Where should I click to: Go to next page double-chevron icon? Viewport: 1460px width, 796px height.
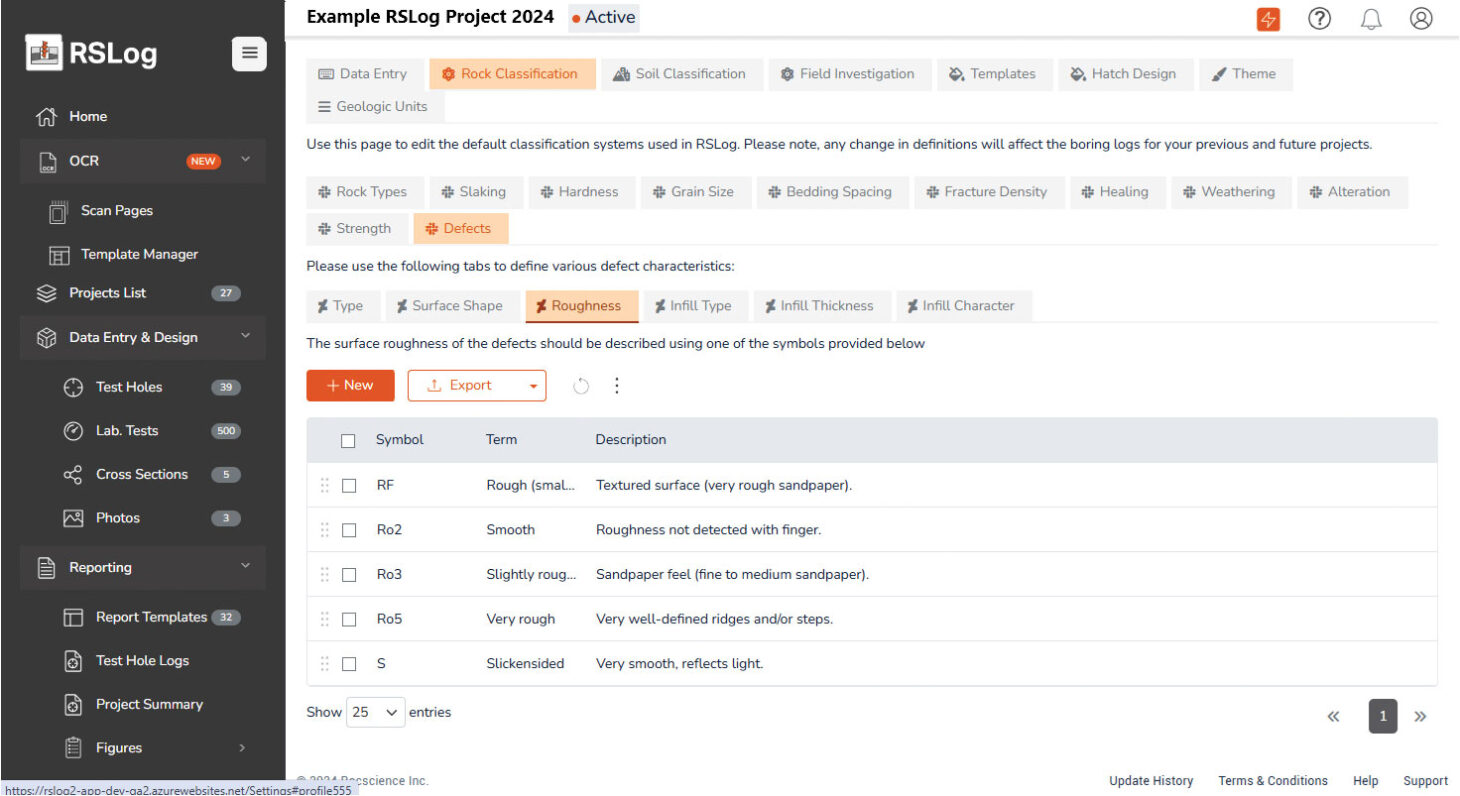pyautogui.click(x=1420, y=716)
